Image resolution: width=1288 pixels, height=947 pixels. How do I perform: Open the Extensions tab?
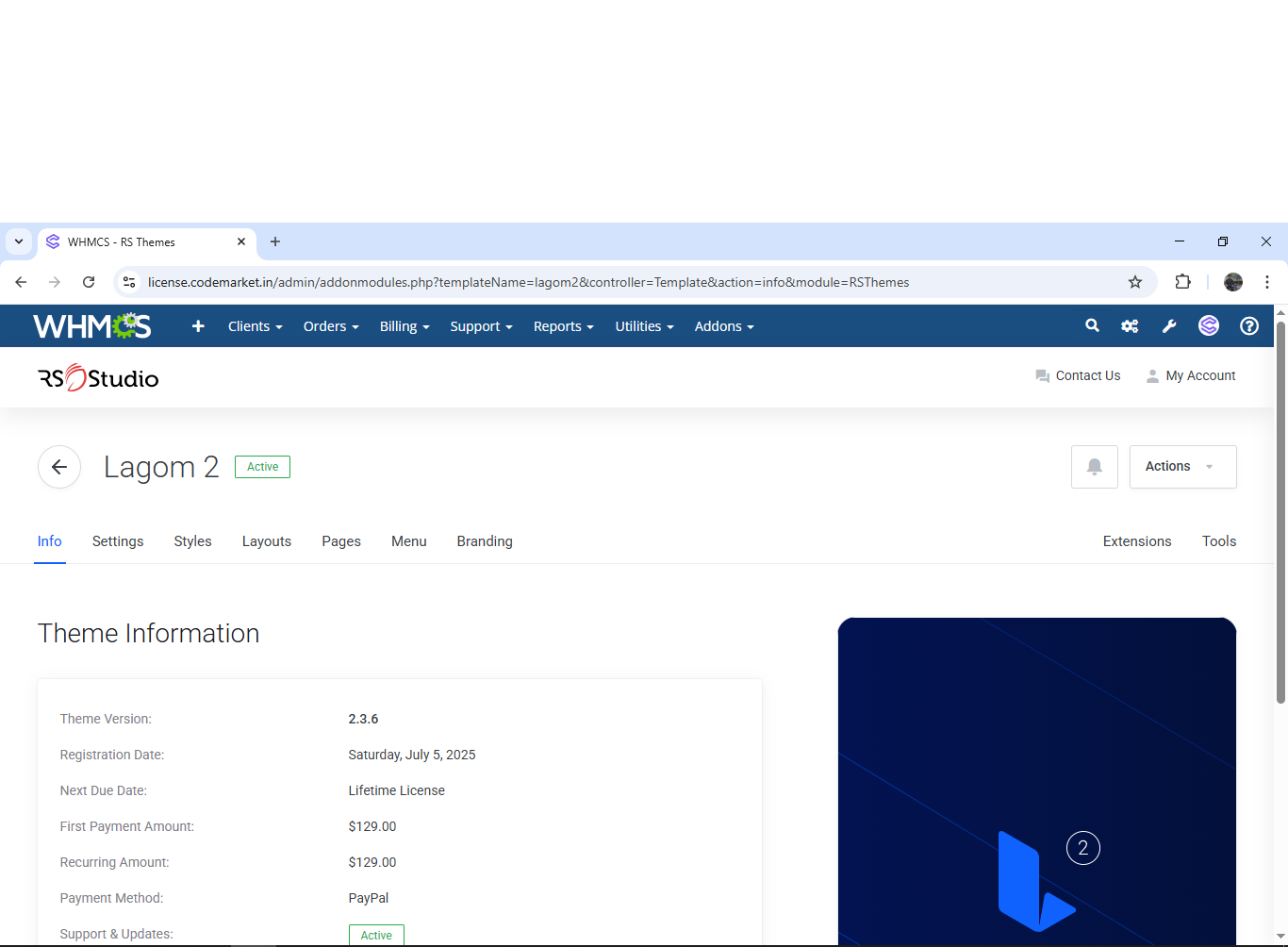[x=1137, y=541]
